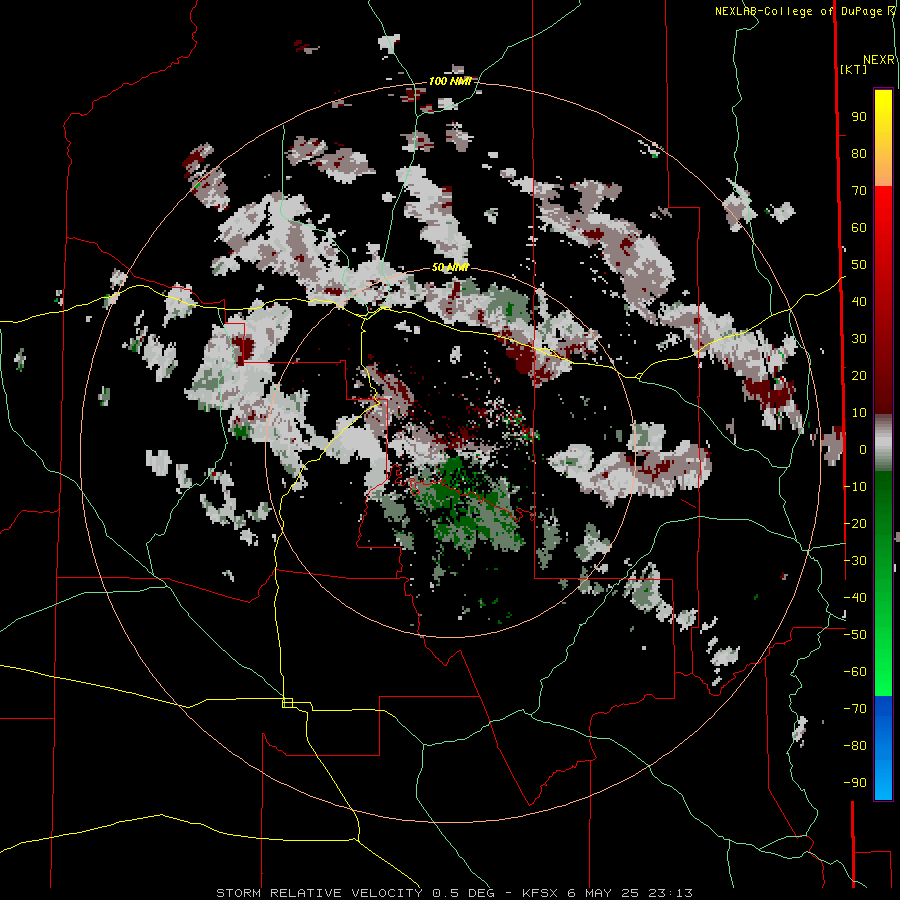Image resolution: width=900 pixels, height=900 pixels.
Task: Click the 30 value on velocity scale
Action: tap(859, 339)
